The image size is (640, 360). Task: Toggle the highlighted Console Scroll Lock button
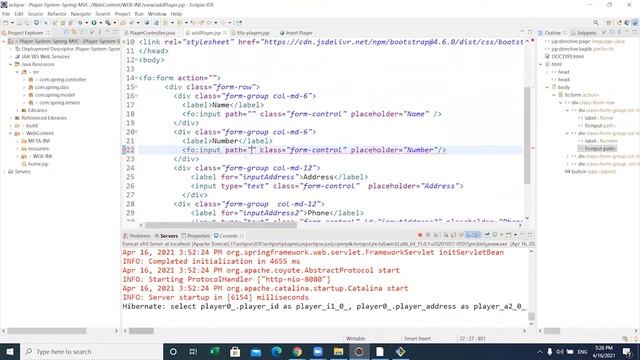tap(469, 235)
